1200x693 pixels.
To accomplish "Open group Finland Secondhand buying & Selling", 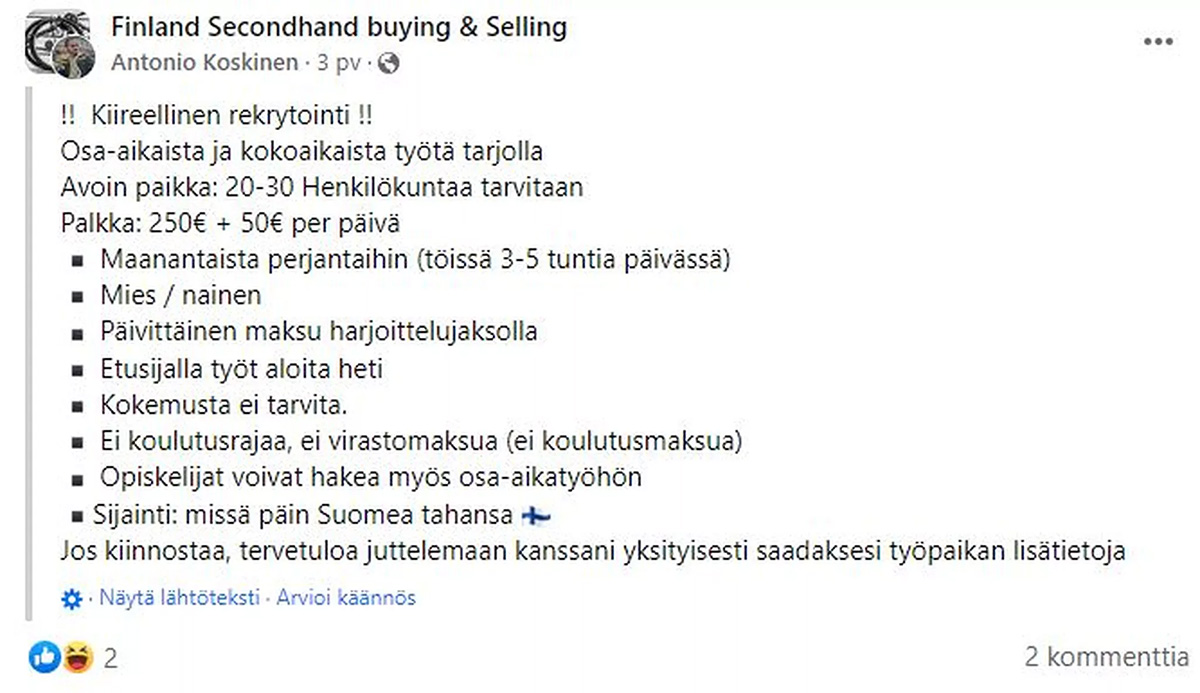I will pos(339,27).
